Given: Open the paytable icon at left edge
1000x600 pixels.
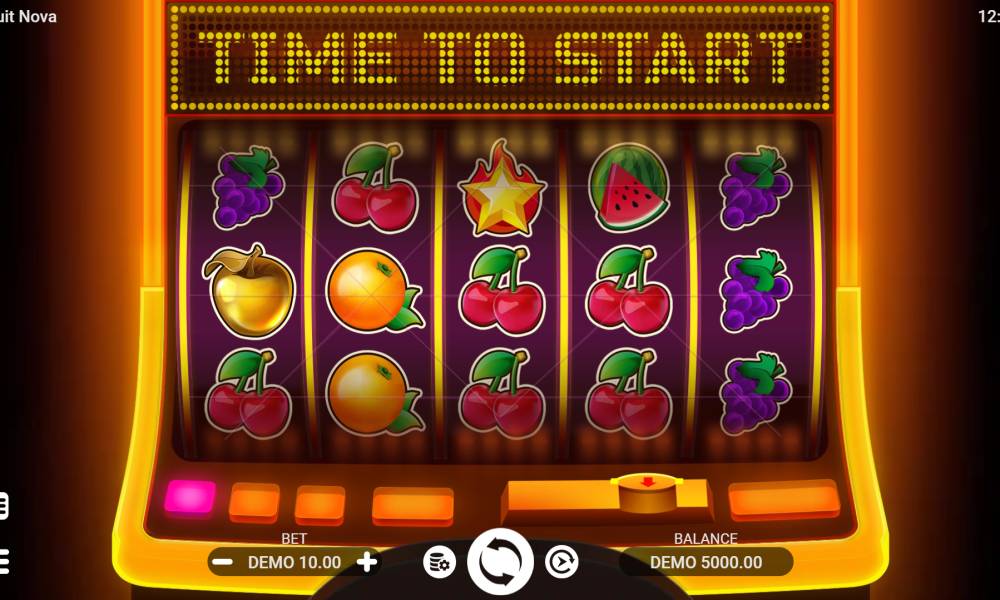Looking at the screenshot, I should tap(4, 506).
